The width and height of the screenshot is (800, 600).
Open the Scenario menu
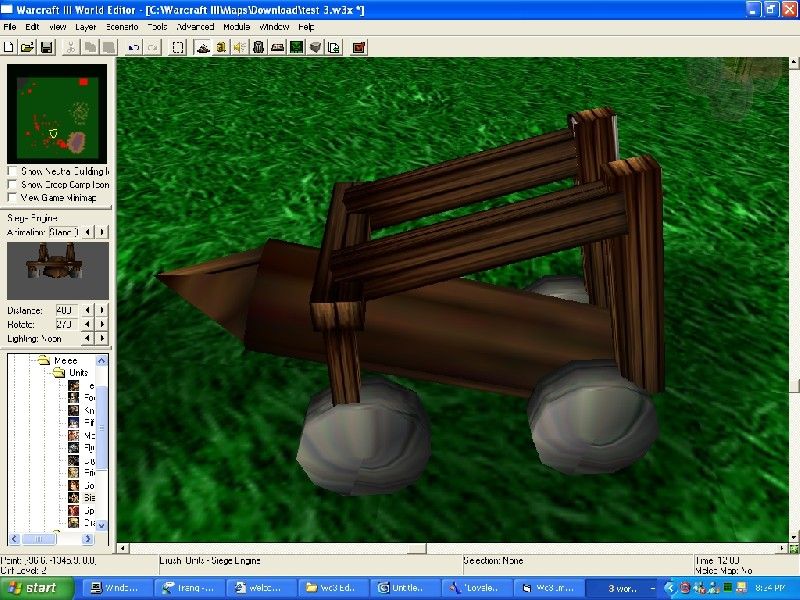tap(122, 27)
